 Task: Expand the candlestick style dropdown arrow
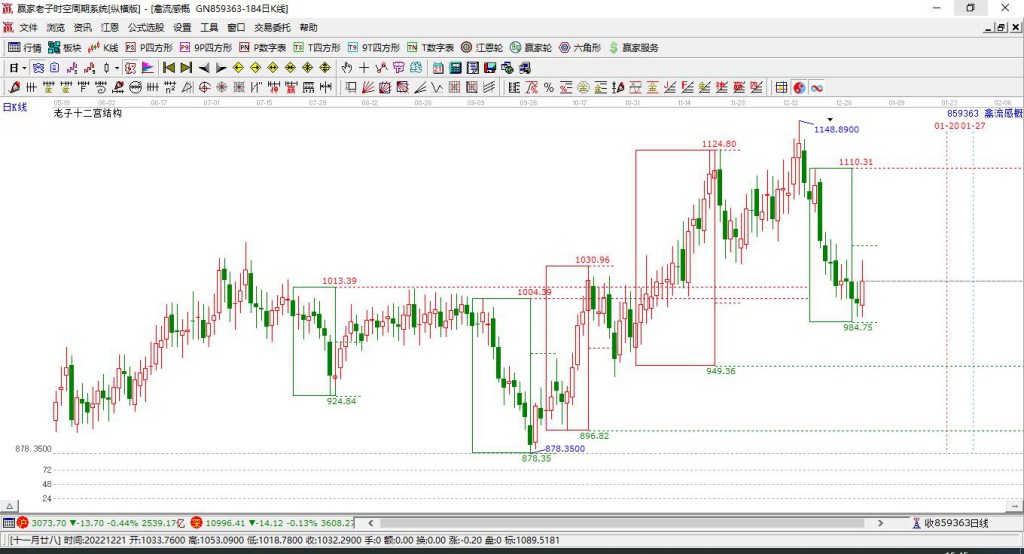coord(117,67)
